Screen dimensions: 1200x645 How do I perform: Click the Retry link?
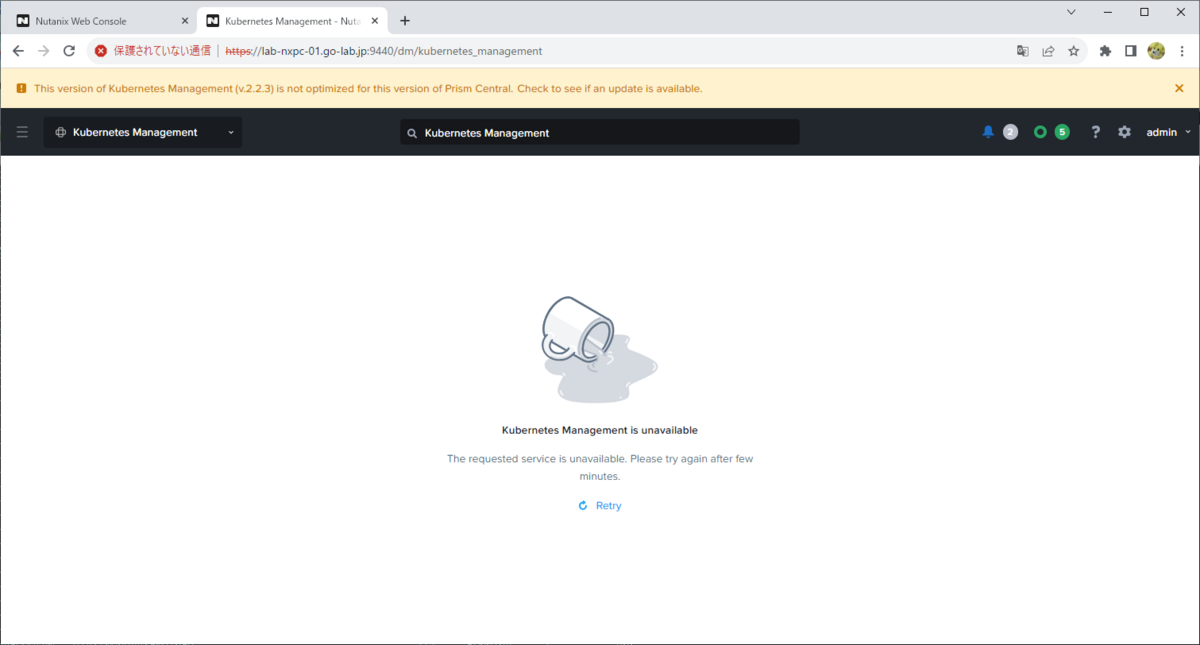pos(600,506)
